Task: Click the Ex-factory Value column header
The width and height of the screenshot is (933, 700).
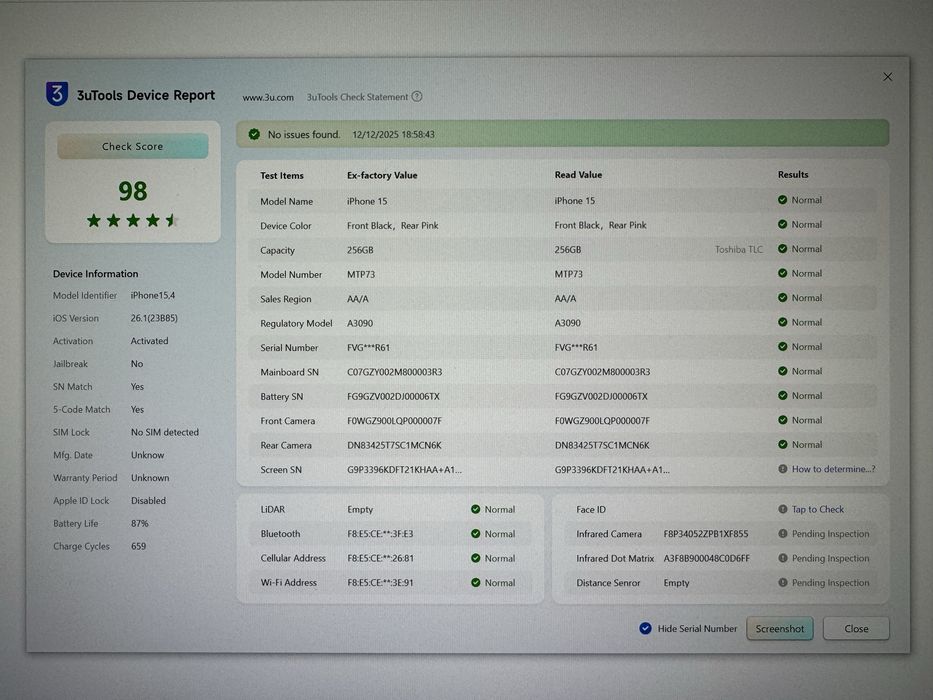Action: [x=382, y=175]
